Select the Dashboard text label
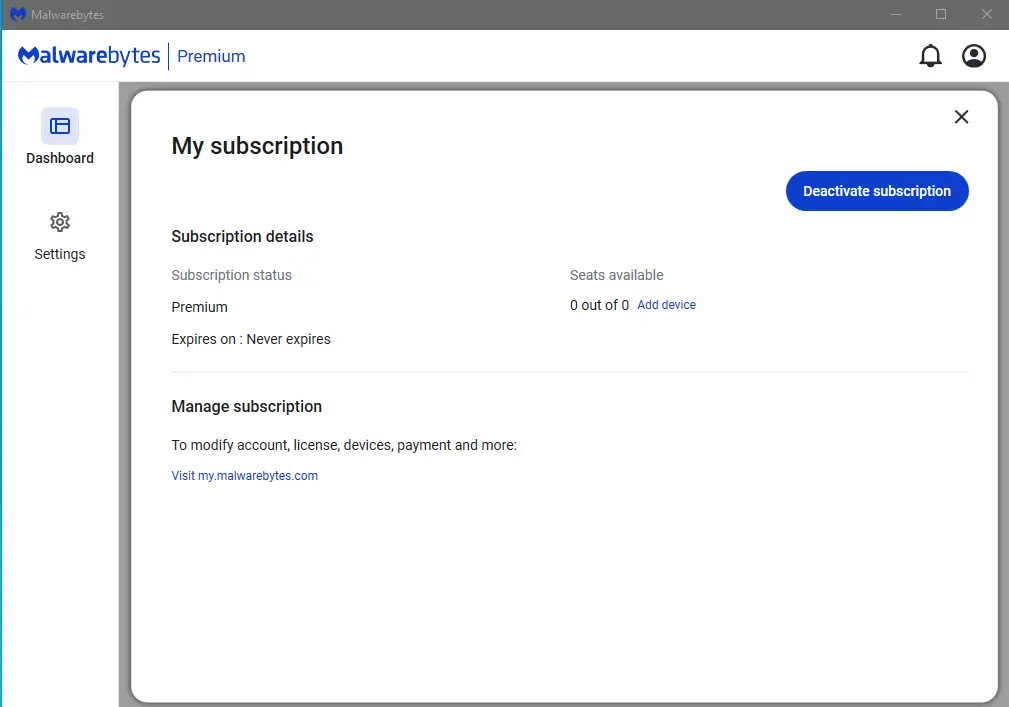The image size is (1009, 707). coord(60,158)
